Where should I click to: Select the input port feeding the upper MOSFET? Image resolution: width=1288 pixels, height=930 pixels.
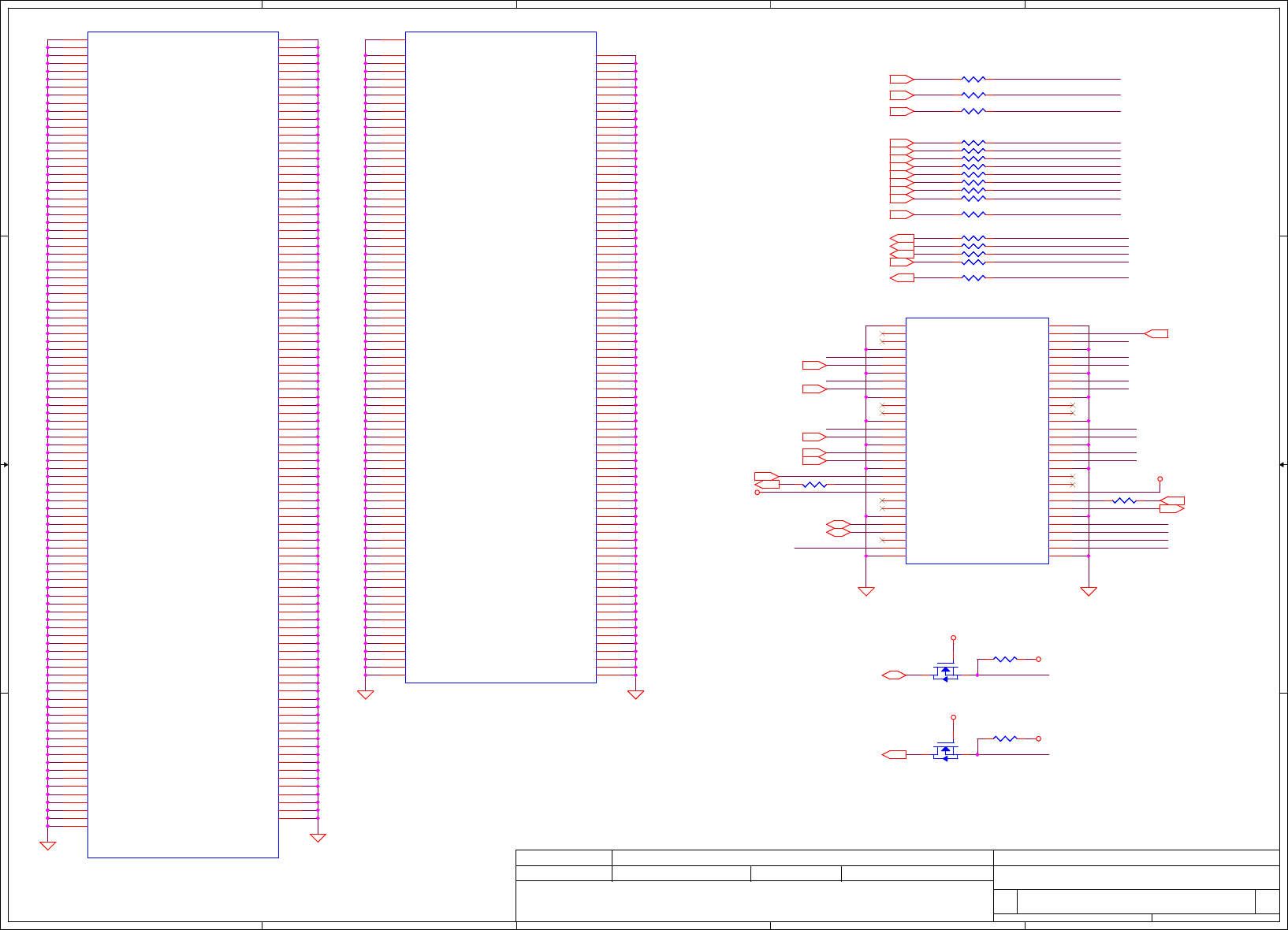pos(894,675)
